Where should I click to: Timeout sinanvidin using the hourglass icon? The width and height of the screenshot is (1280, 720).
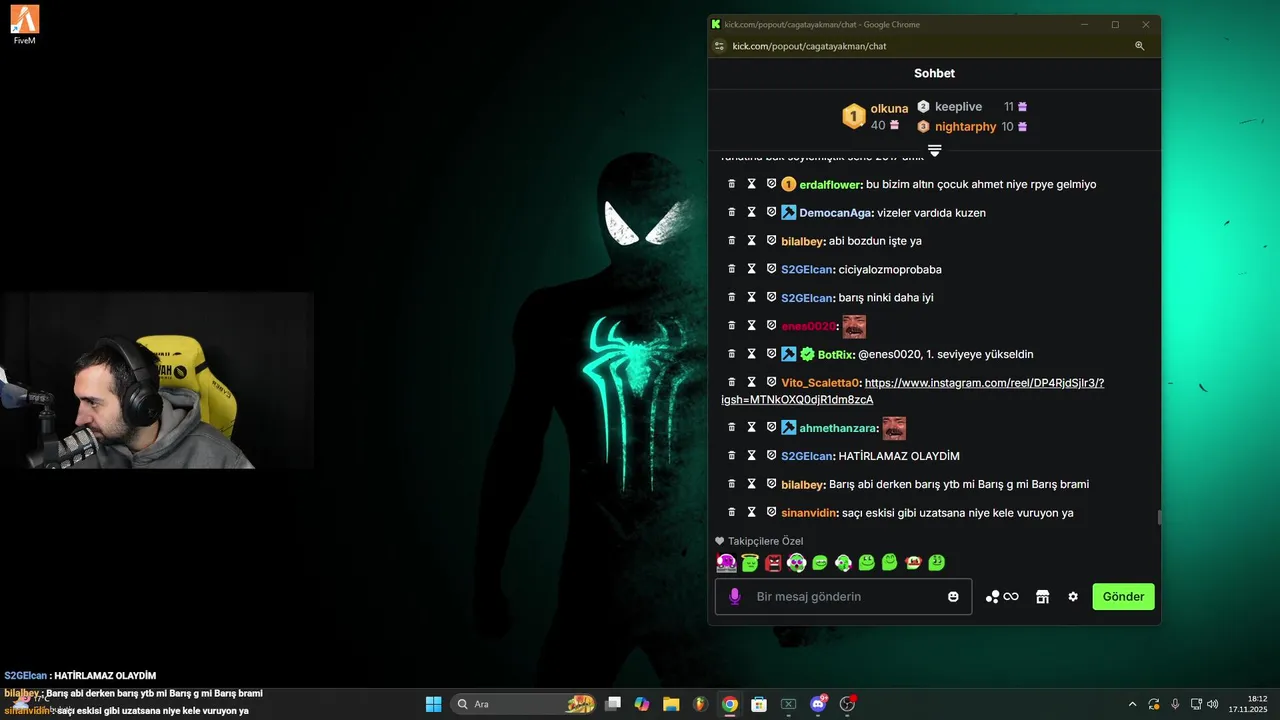[752, 512]
